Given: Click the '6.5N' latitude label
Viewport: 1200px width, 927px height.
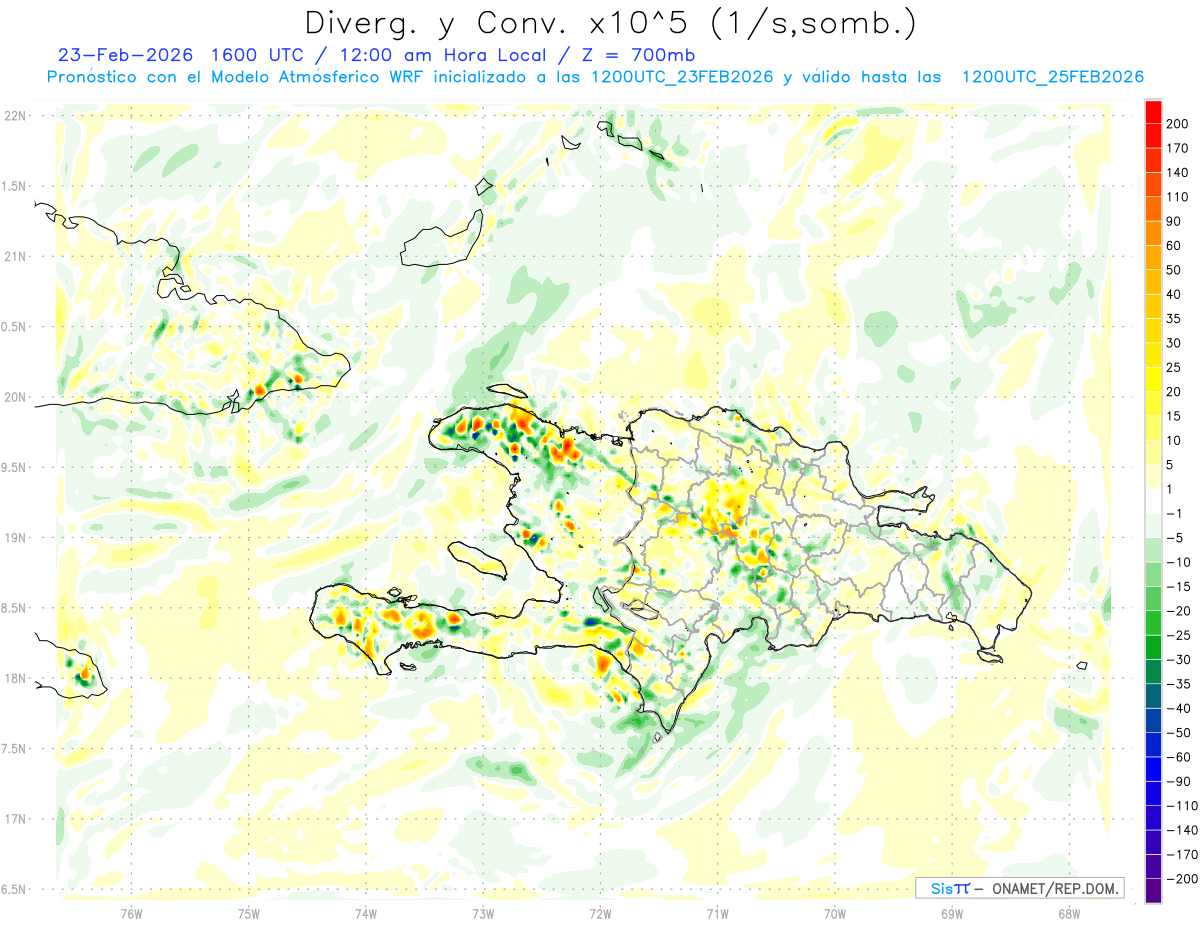Looking at the screenshot, I should [x=15, y=889].
